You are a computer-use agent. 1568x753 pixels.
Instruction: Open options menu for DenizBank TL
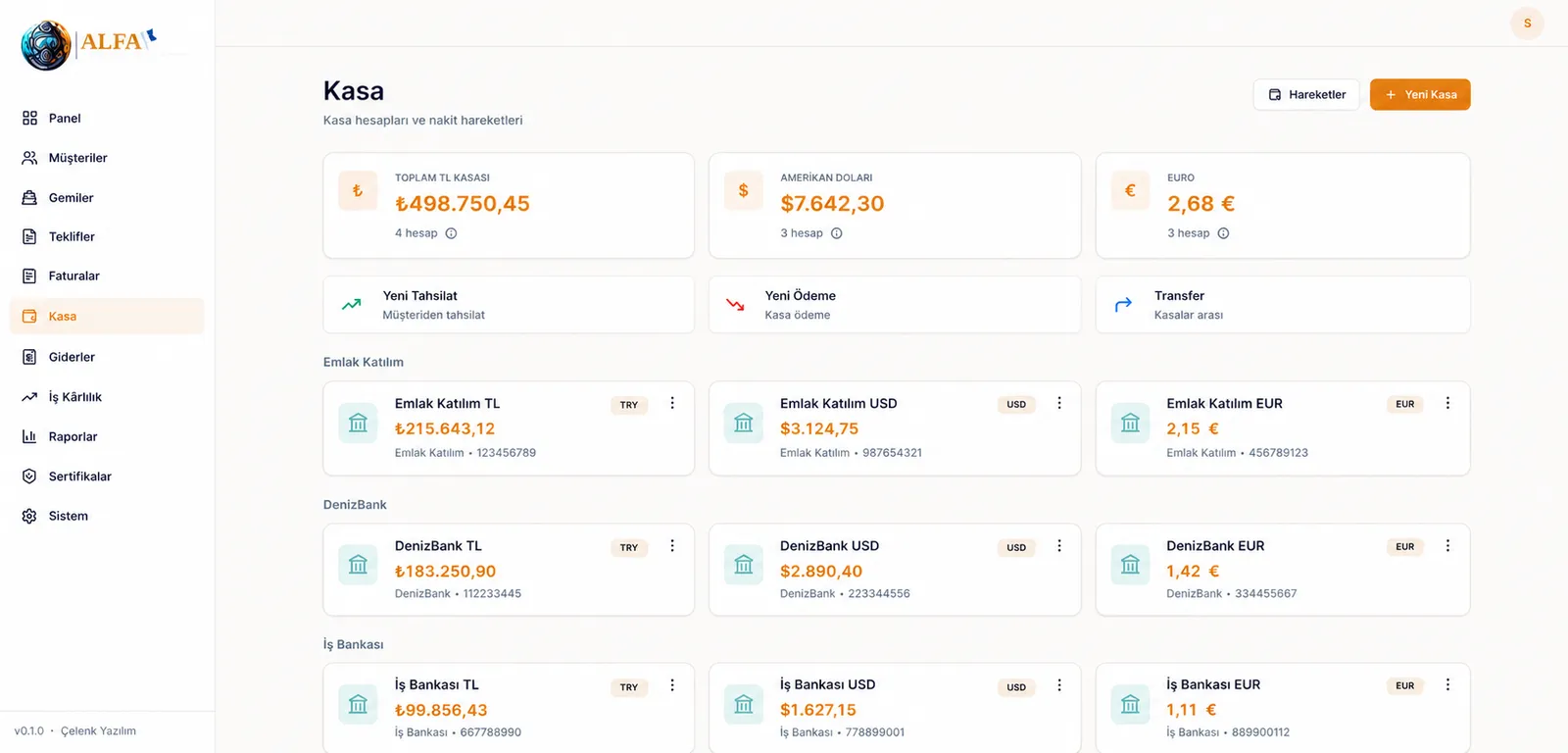[x=672, y=546]
